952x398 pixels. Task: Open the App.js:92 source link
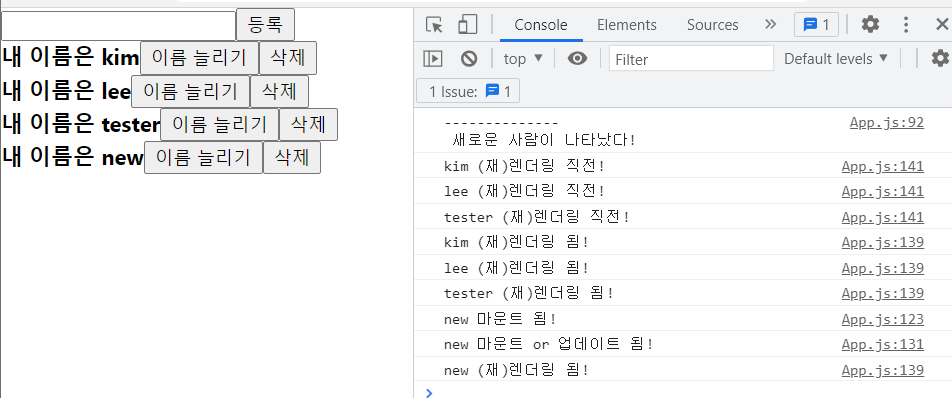886,123
